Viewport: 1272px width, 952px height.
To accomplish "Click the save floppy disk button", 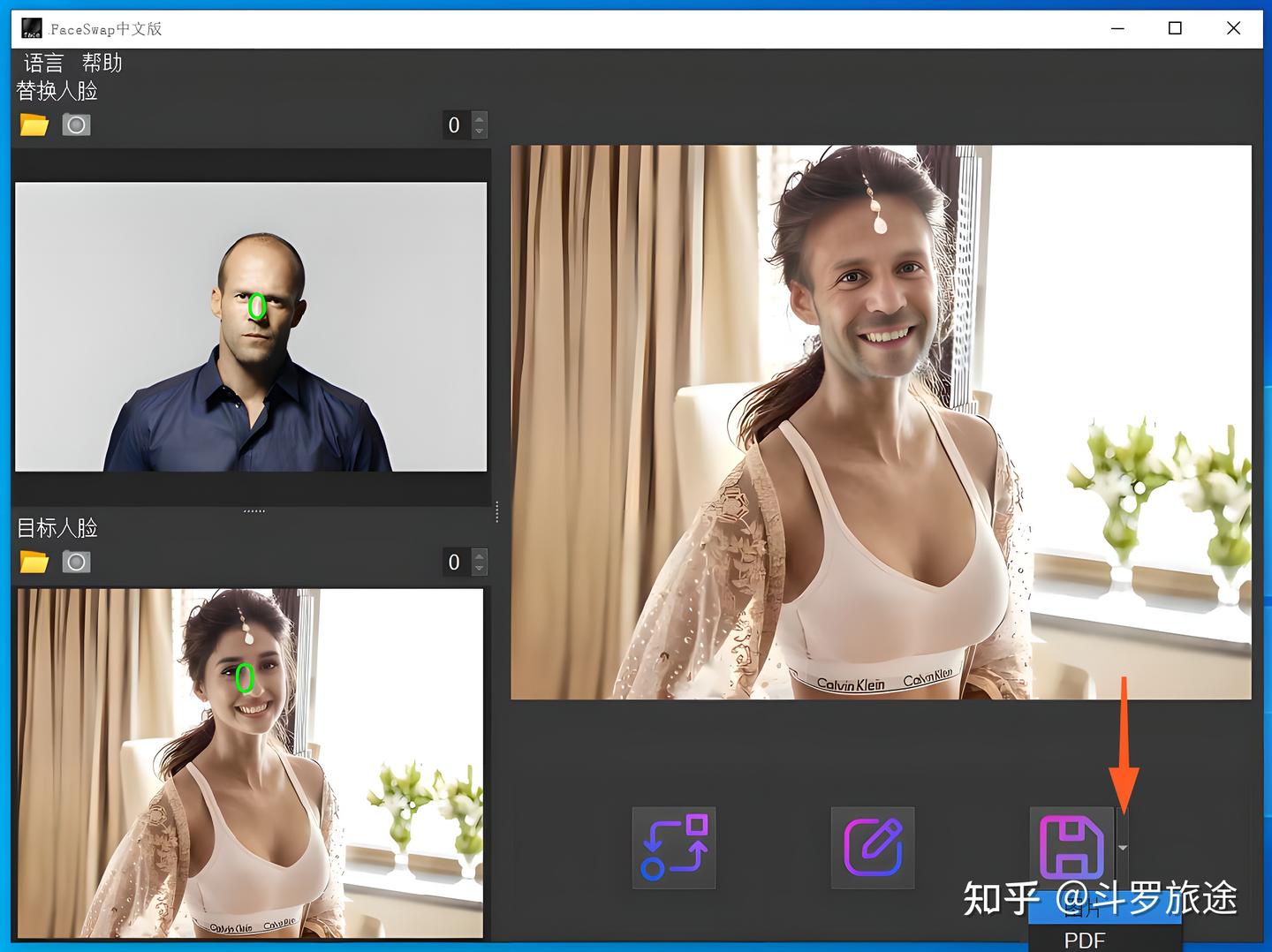I will click(1071, 848).
